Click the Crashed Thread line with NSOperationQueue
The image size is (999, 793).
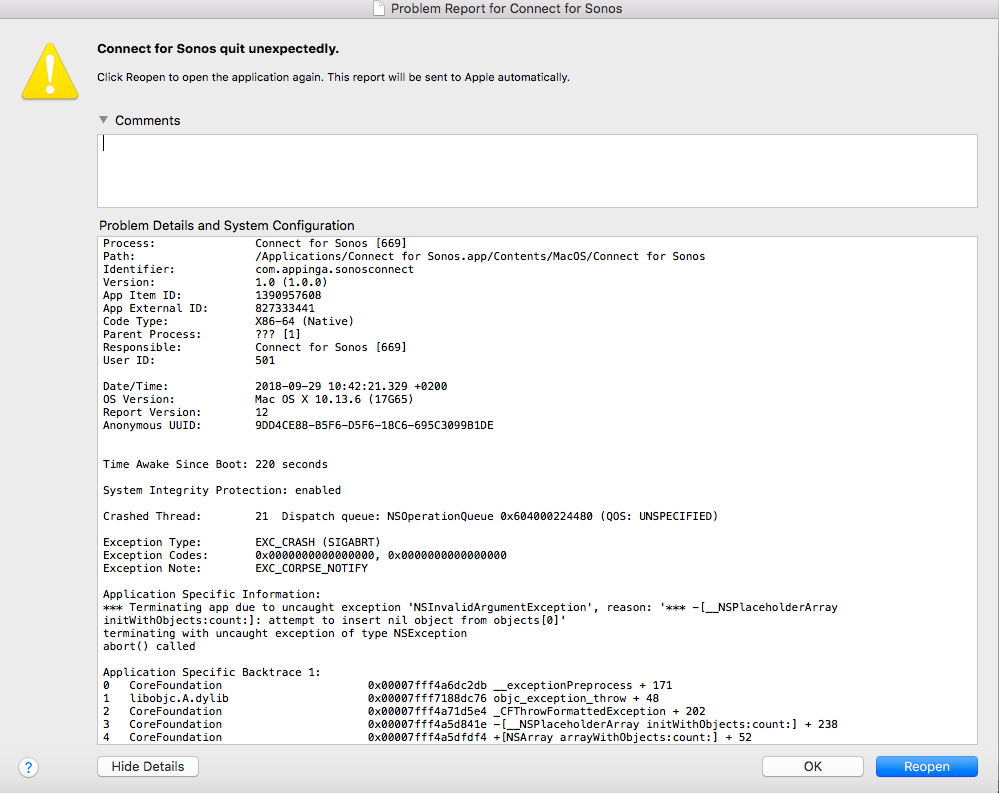point(410,516)
